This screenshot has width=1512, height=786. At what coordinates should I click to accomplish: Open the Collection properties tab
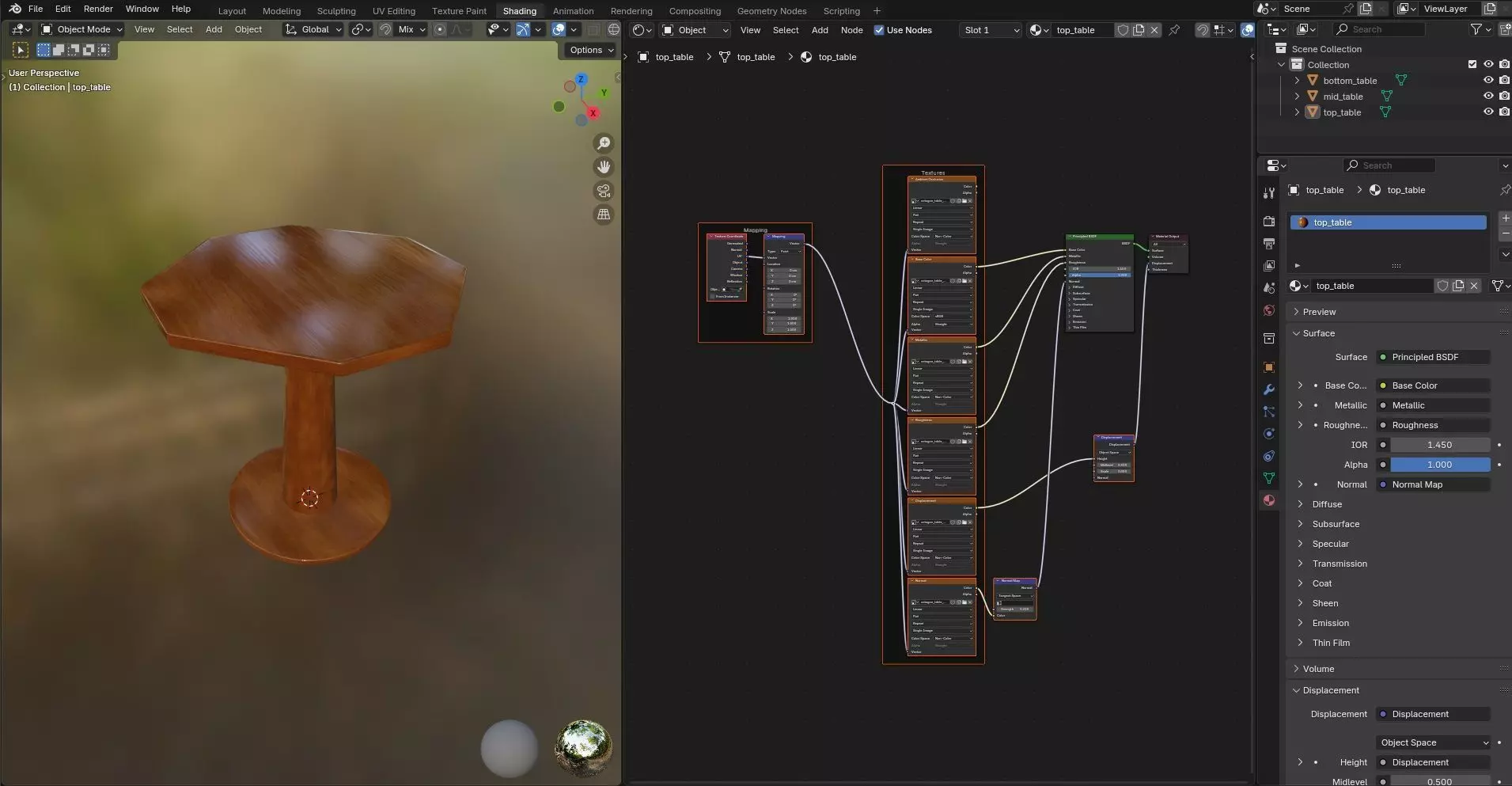1269,339
